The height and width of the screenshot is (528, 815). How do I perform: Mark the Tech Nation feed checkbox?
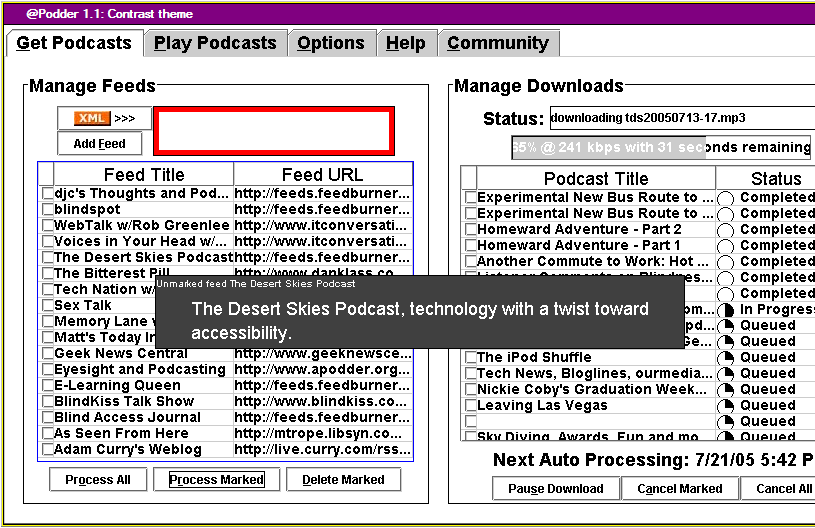click(x=48, y=290)
